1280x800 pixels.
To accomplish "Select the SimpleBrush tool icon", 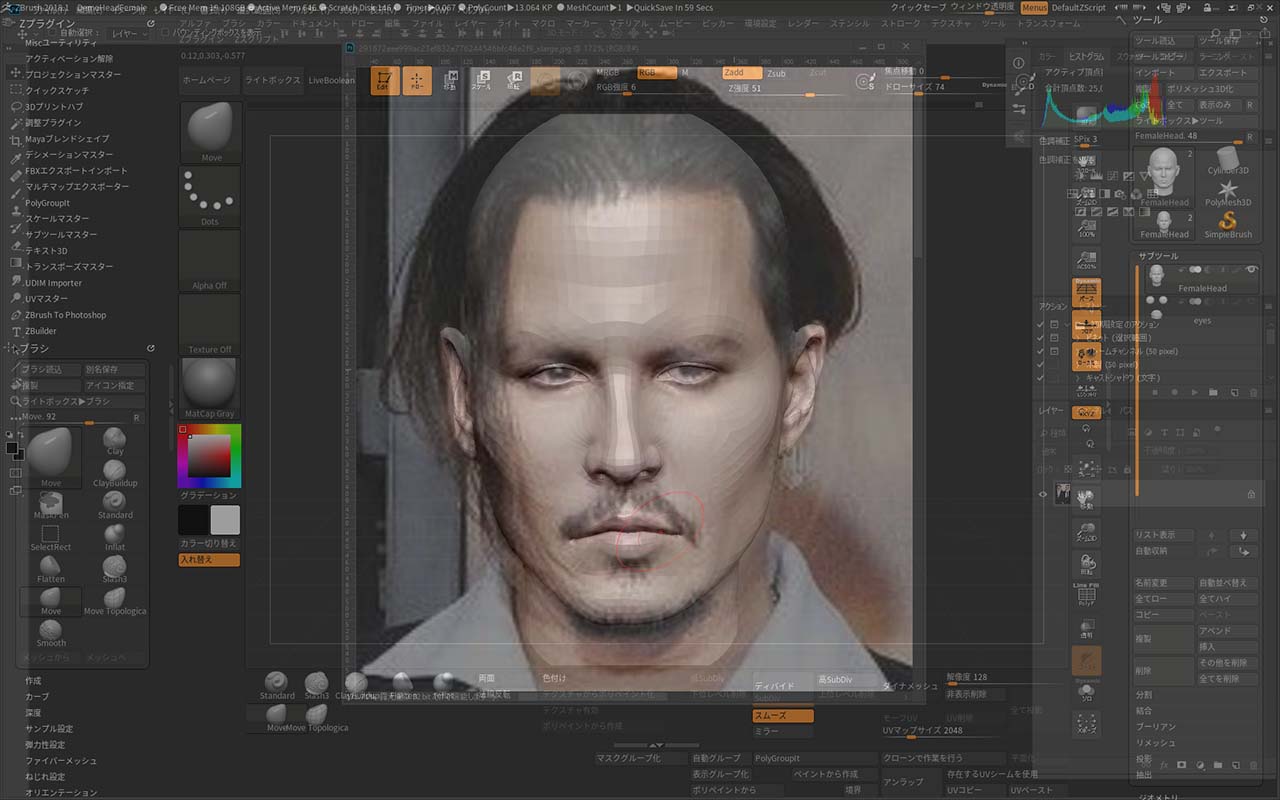I will tap(1228, 220).
